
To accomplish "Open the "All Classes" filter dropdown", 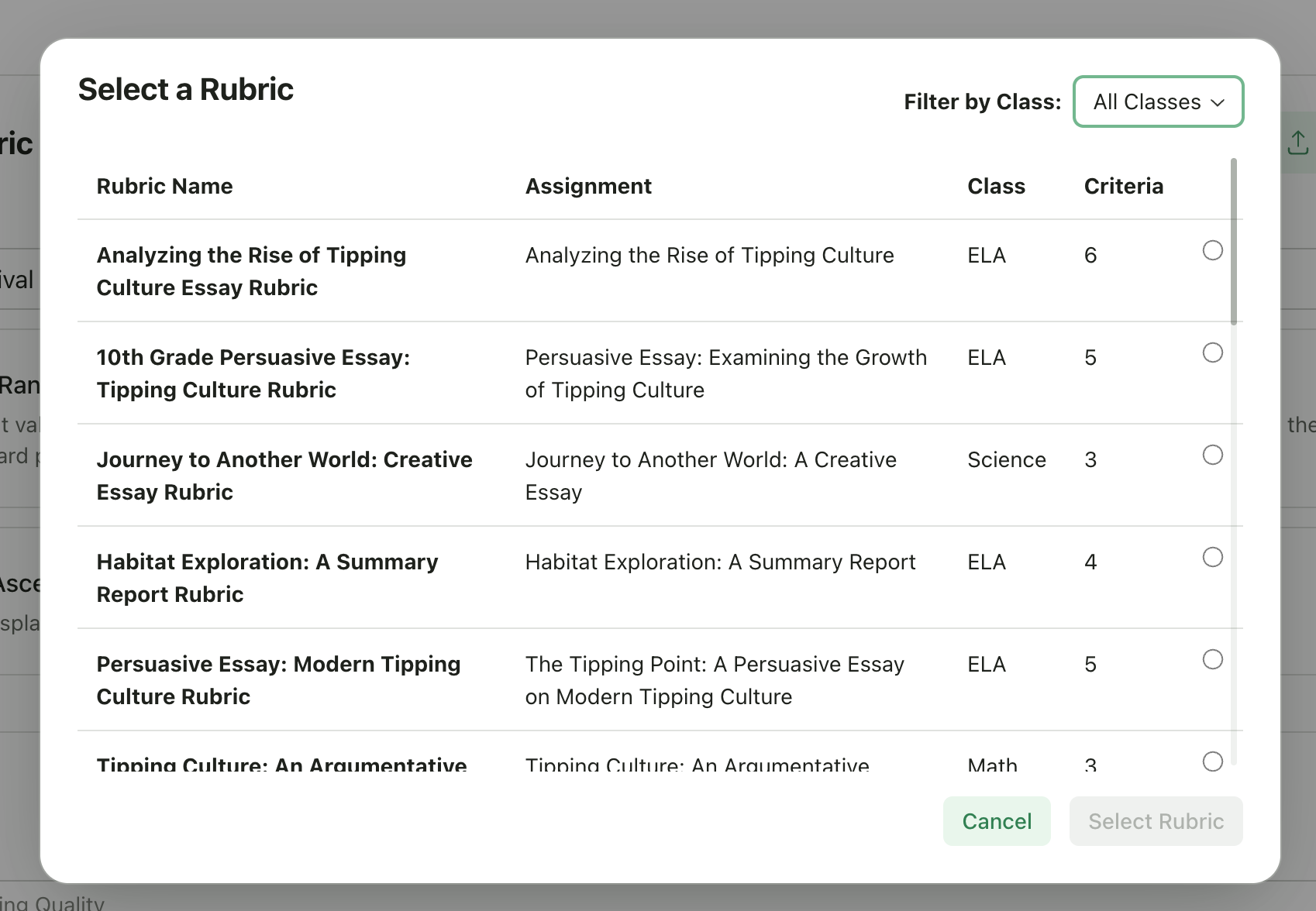I will pyautogui.click(x=1157, y=101).
